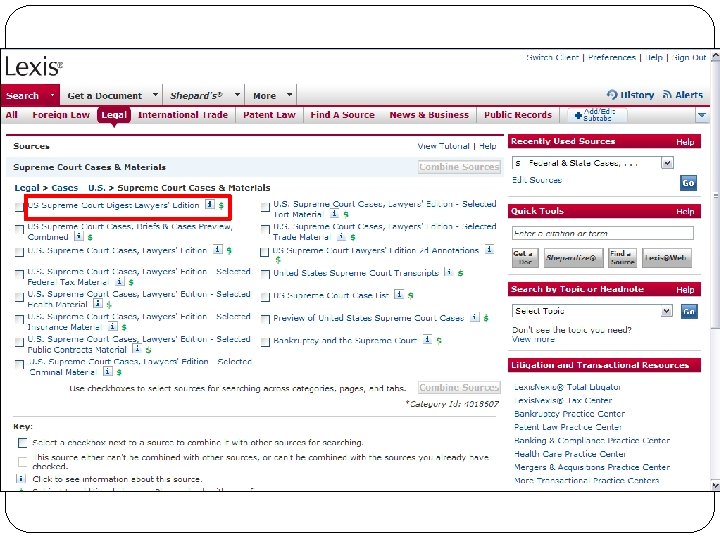Screen dimensions: 720x540
Task: Click Legal breadcrumb link
Action: [x=27, y=187]
